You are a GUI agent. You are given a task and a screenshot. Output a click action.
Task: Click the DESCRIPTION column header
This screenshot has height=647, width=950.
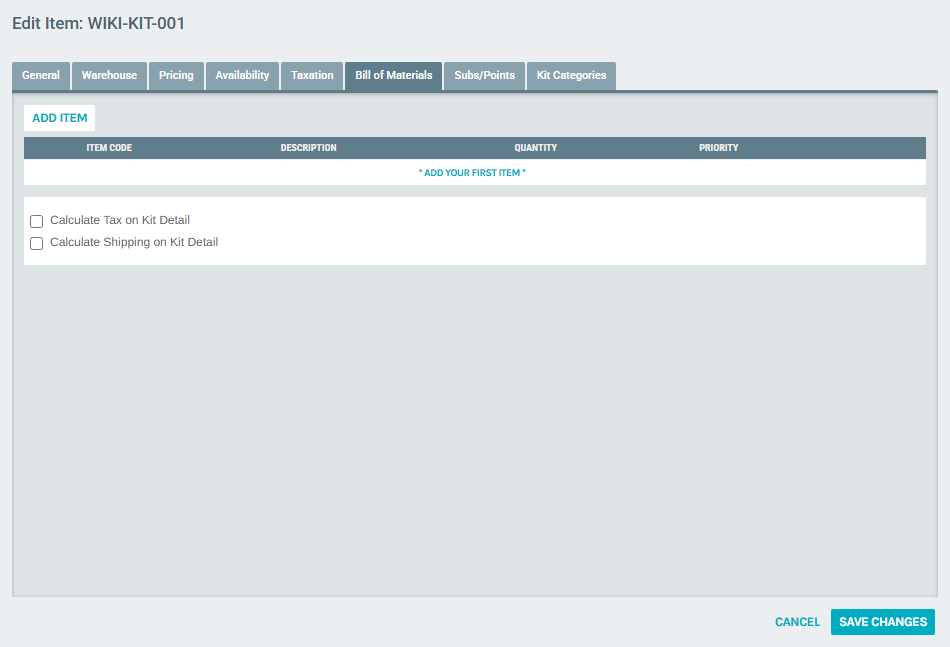click(x=308, y=147)
